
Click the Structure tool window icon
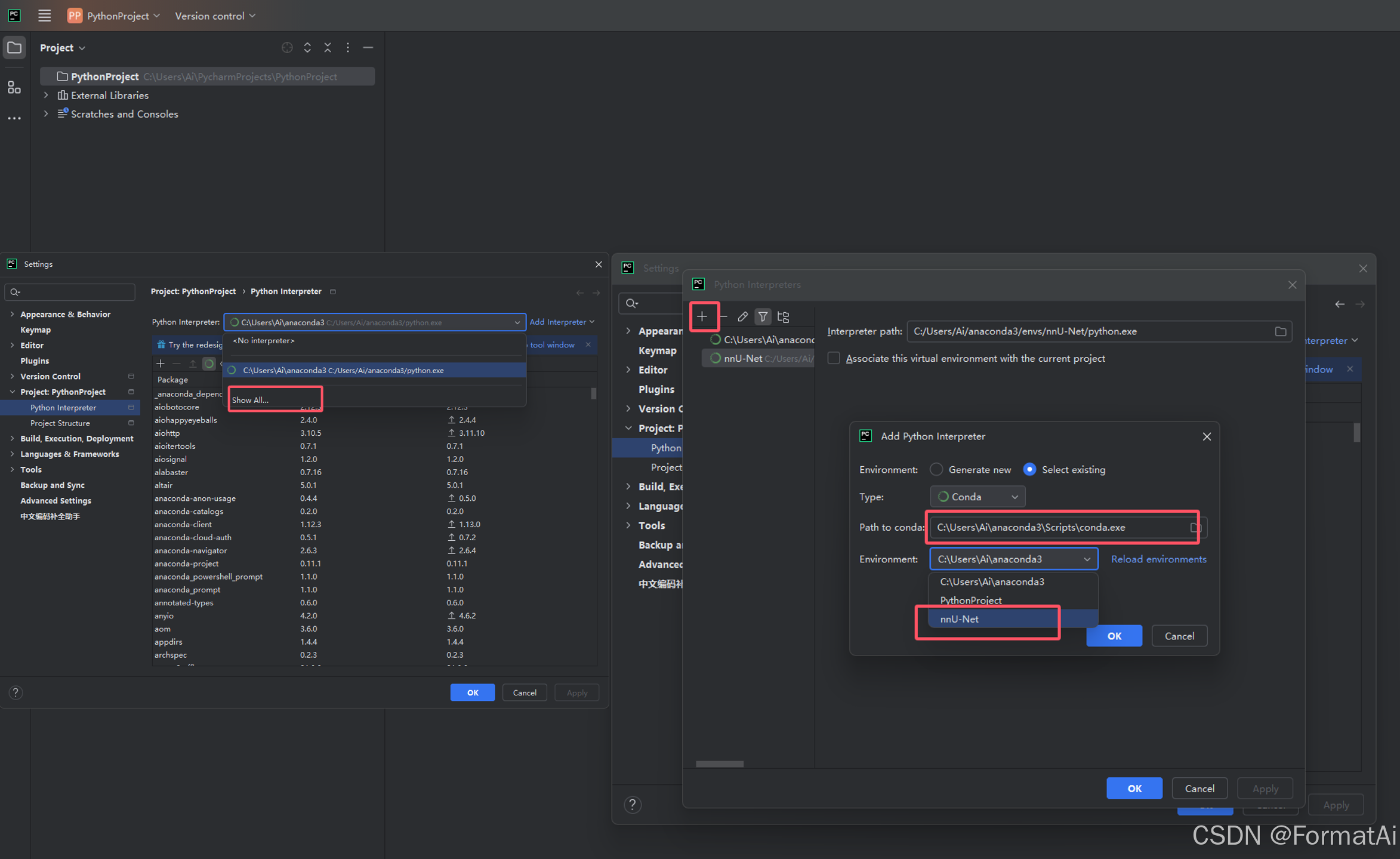14,88
